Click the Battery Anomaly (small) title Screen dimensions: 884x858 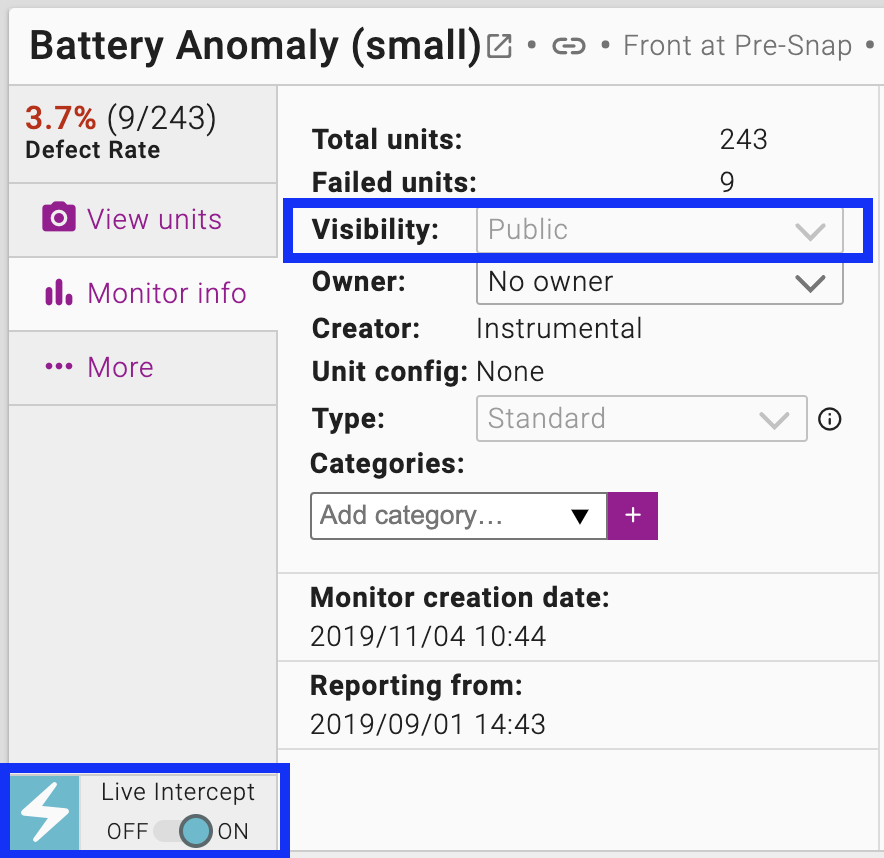click(256, 46)
